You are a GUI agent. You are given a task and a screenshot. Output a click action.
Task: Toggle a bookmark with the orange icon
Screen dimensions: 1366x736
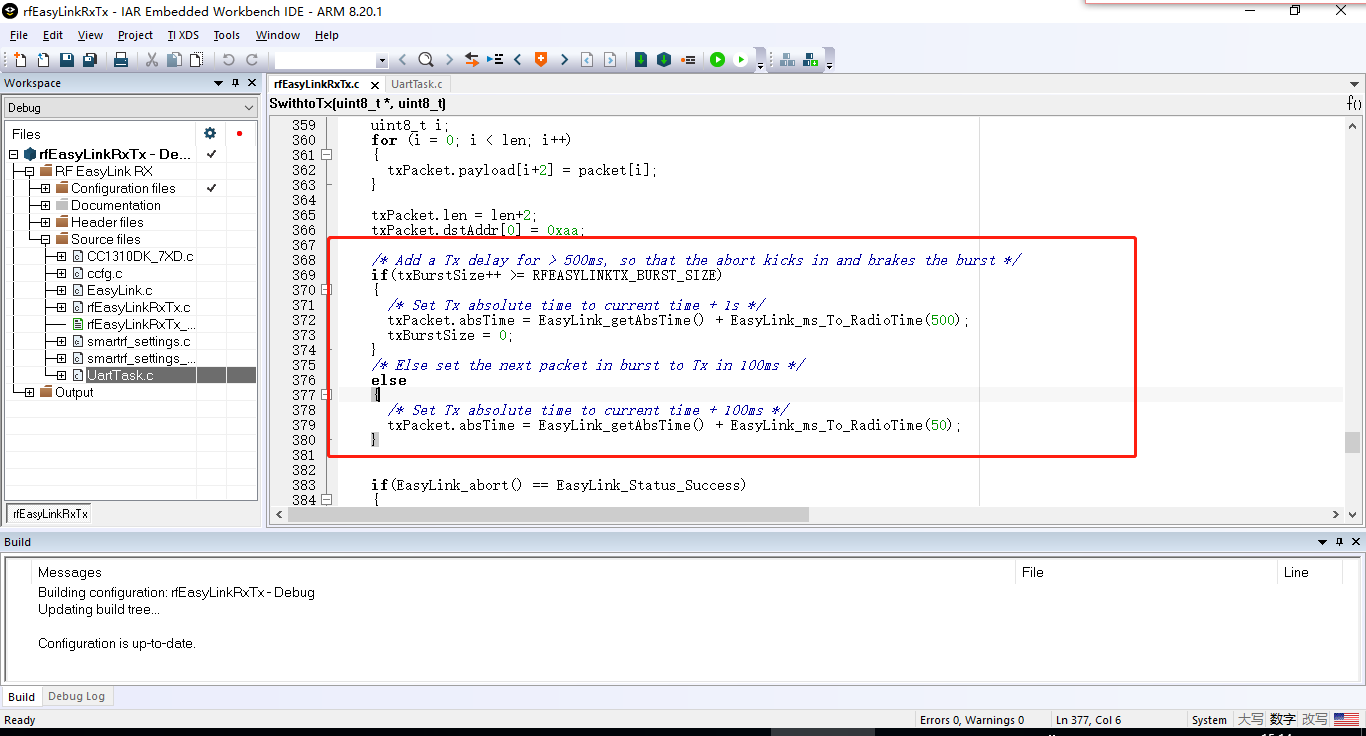541,60
